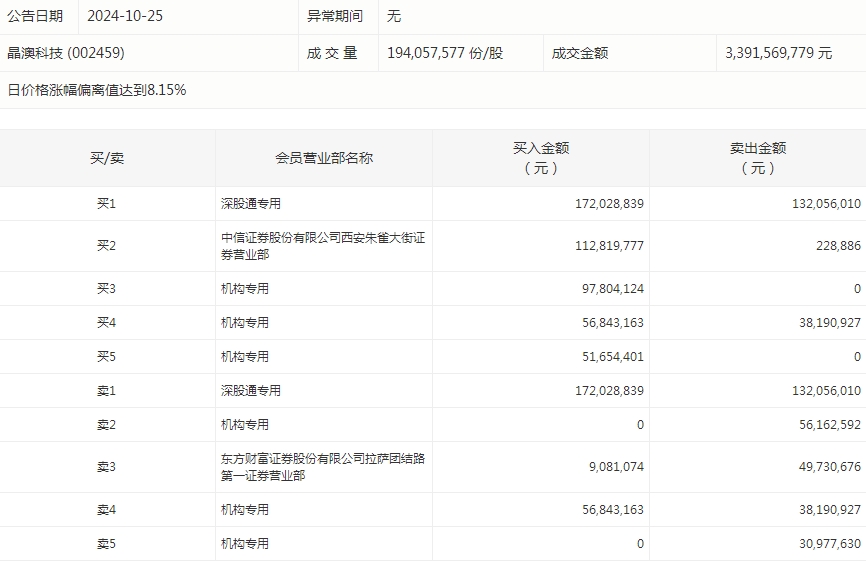Select the 公告日期 label
The height and width of the screenshot is (563, 866).
click(35, 16)
